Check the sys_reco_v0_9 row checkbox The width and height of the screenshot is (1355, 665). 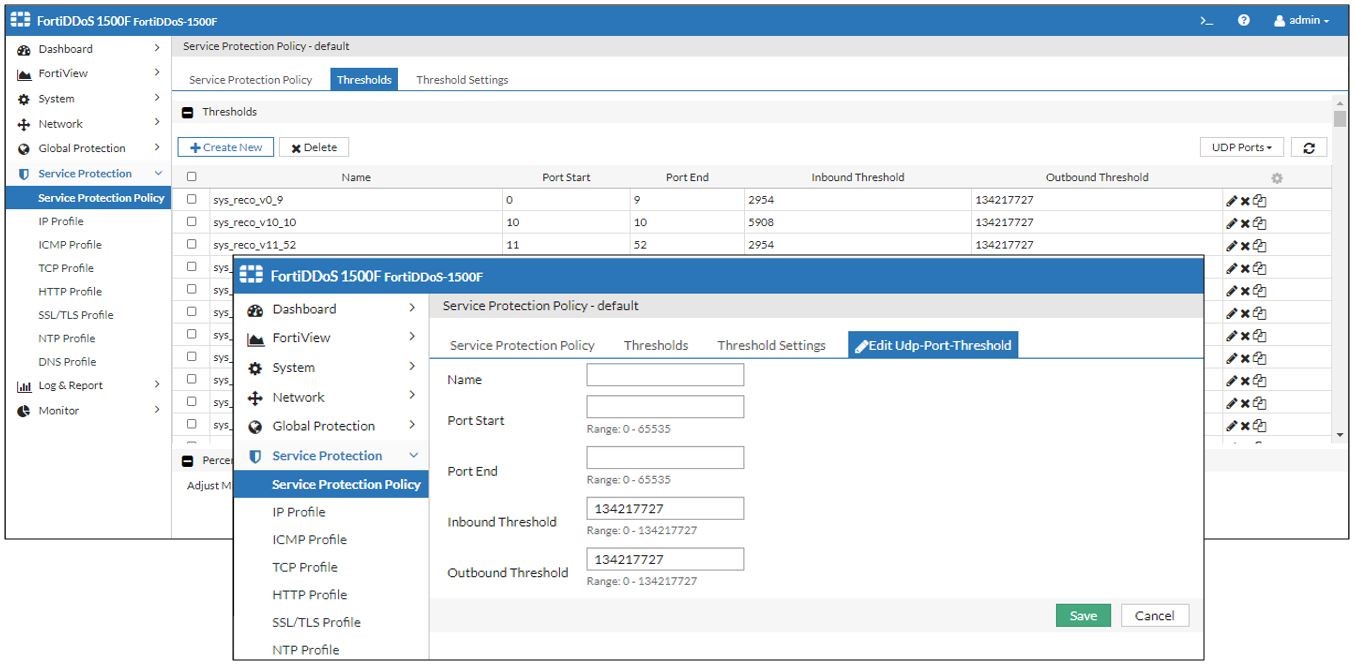click(x=192, y=199)
